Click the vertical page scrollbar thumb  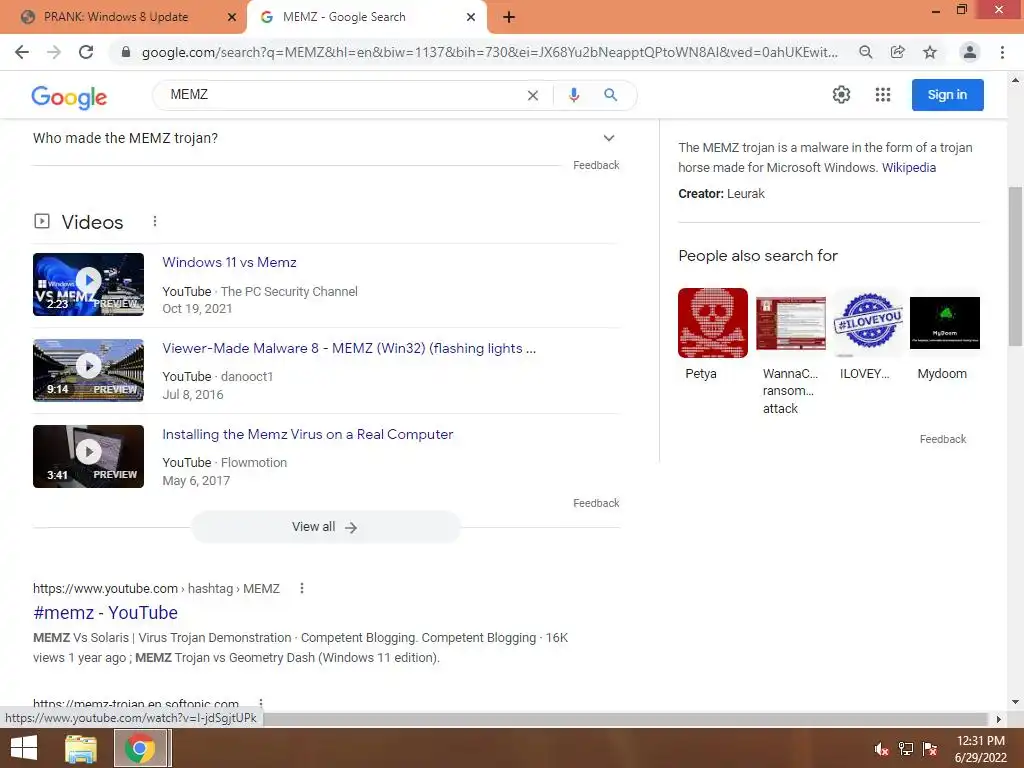[1015, 266]
